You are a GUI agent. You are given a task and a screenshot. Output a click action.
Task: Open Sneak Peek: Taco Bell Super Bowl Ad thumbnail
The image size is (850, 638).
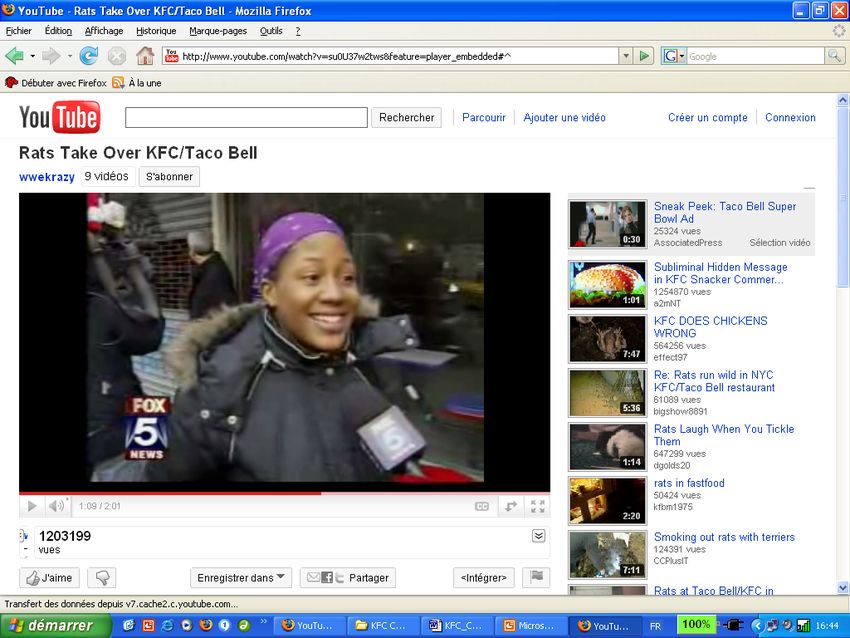click(x=608, y=224)
